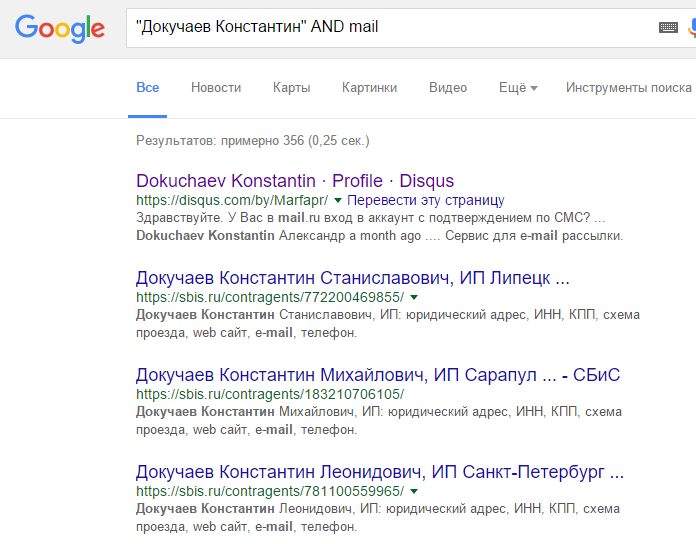Open the on-screen keyboard icon

pos(668,28)
